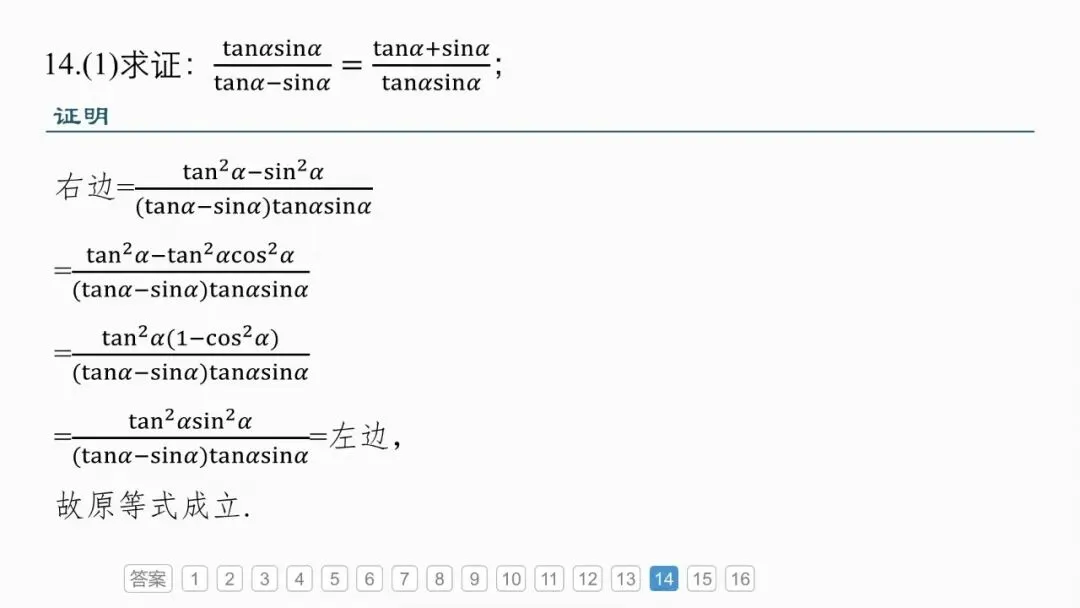Image resolution: width=1080 pixels, height=608 pixels.
Task: Navigate to question 5
Action: coord(334,578)
